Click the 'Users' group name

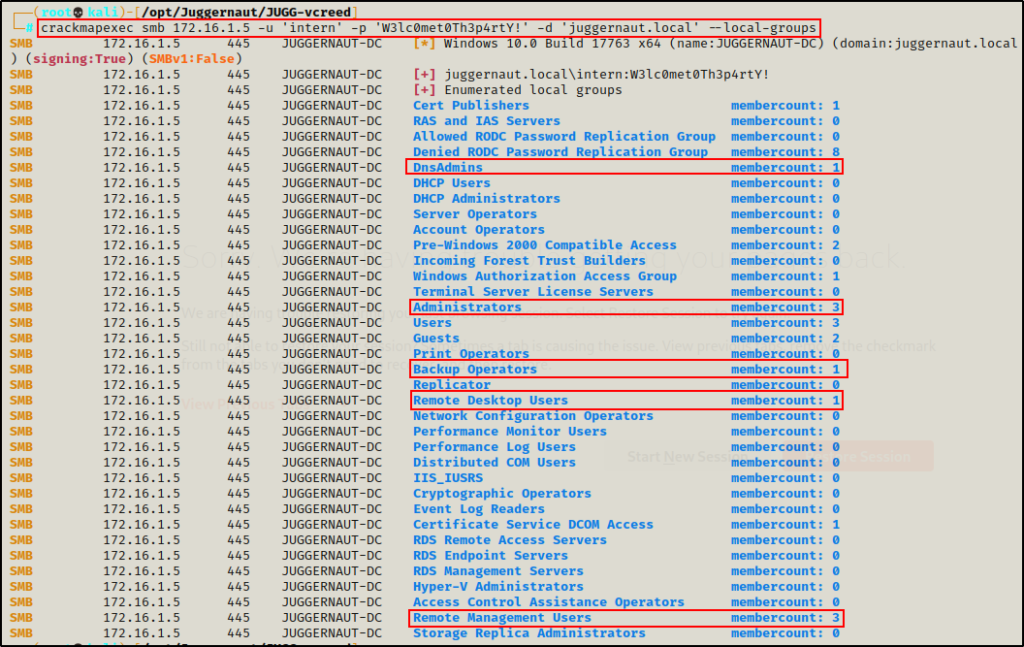432,323
